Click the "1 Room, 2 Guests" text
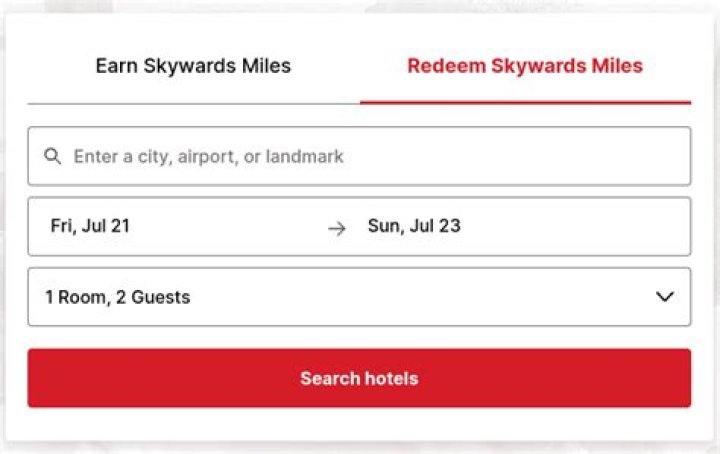The image size is (720, 454). pyautogui.click(x=117, y=297)
